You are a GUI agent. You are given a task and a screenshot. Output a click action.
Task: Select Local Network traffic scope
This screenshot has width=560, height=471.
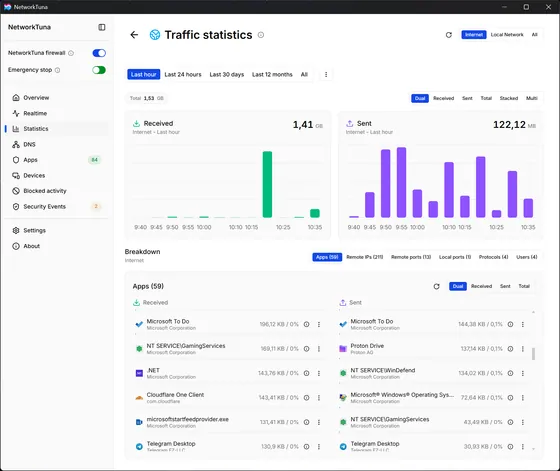[x=507, y=35]
